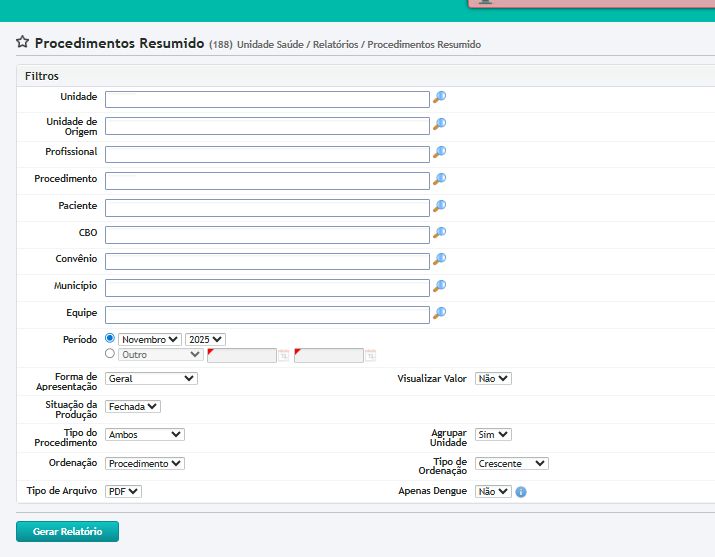The height and width of the screenshot is (557, 715).
Task: Click the Equipe input field
Action: pos(267,314)
